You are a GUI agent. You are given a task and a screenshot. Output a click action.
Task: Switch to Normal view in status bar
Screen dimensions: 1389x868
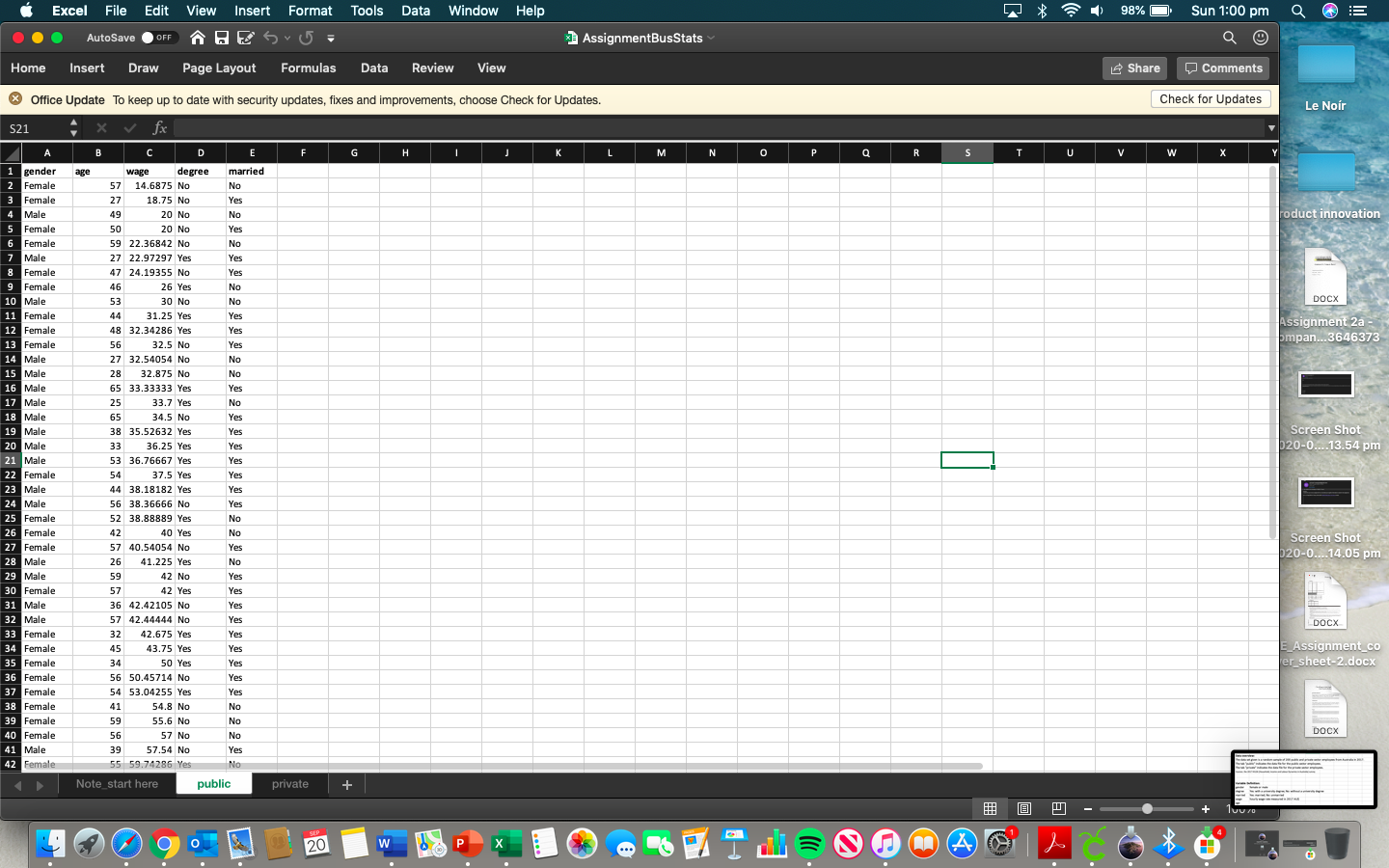990,808
